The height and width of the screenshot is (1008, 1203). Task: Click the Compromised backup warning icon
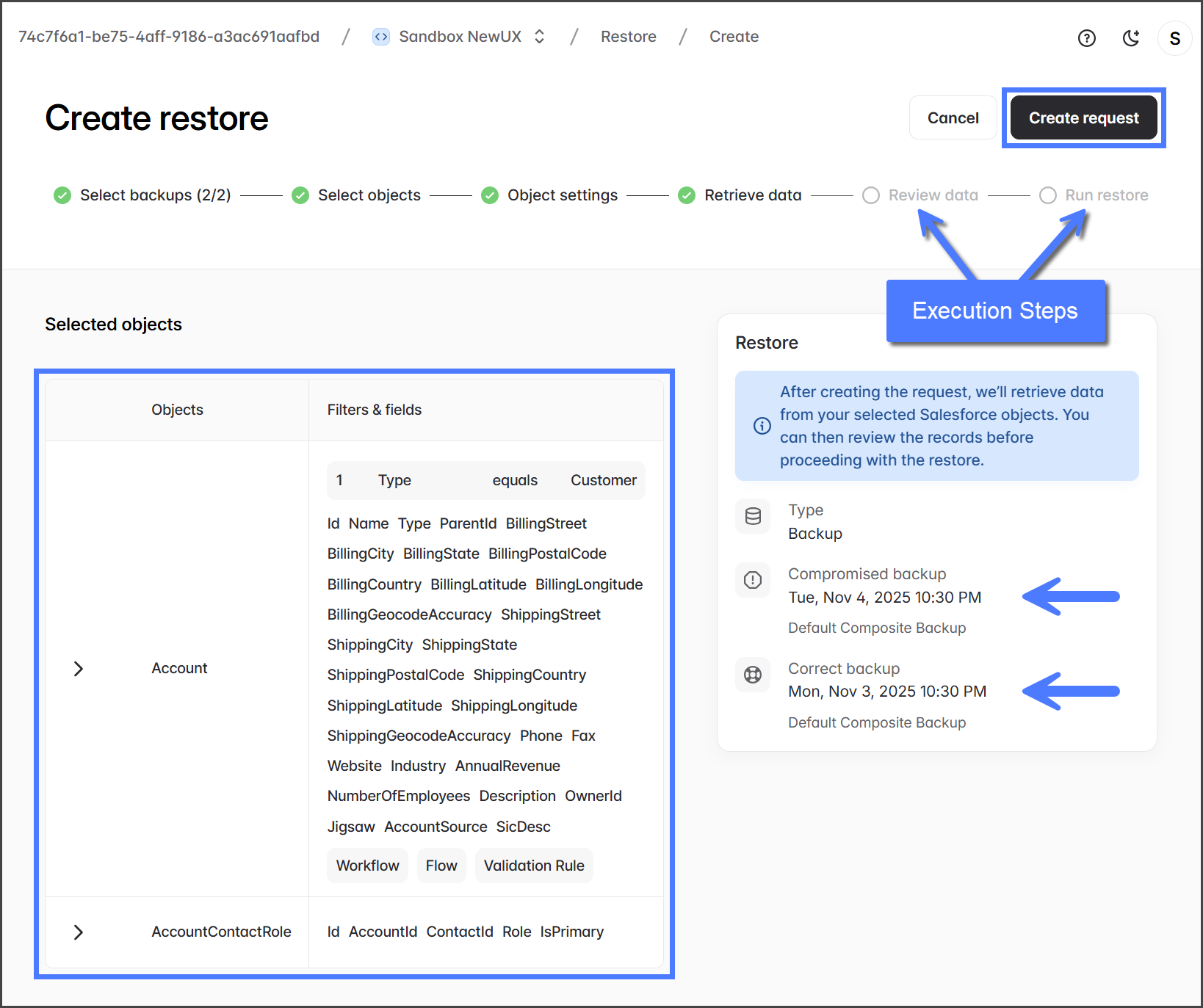click(x=753, y=580)
